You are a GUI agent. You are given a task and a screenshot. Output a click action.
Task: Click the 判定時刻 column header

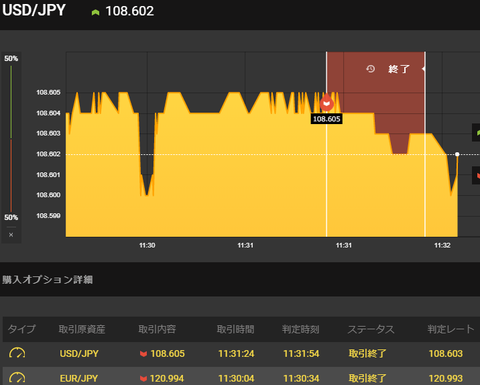301,329
